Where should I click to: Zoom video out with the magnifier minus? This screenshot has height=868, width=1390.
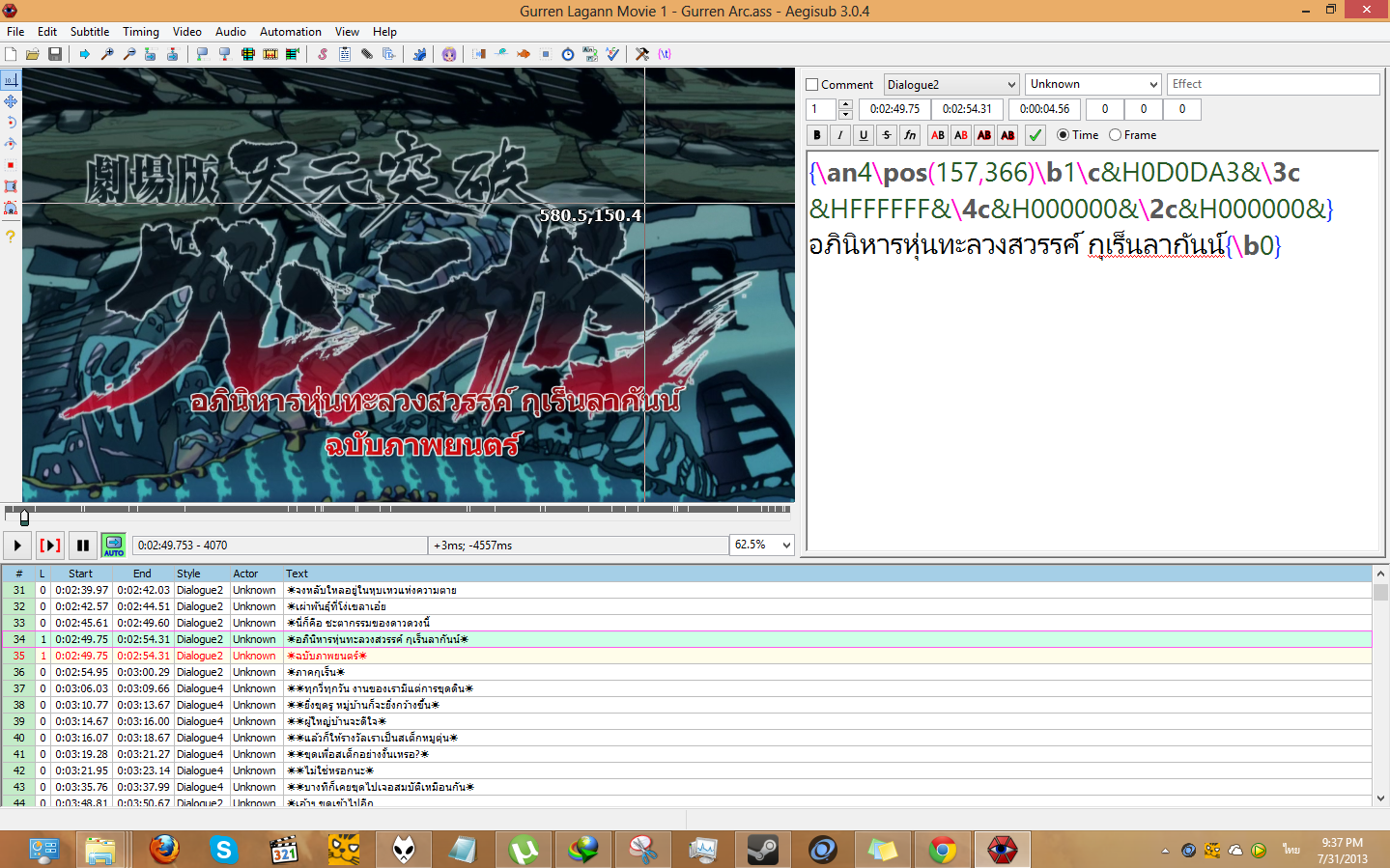[129, 54]
